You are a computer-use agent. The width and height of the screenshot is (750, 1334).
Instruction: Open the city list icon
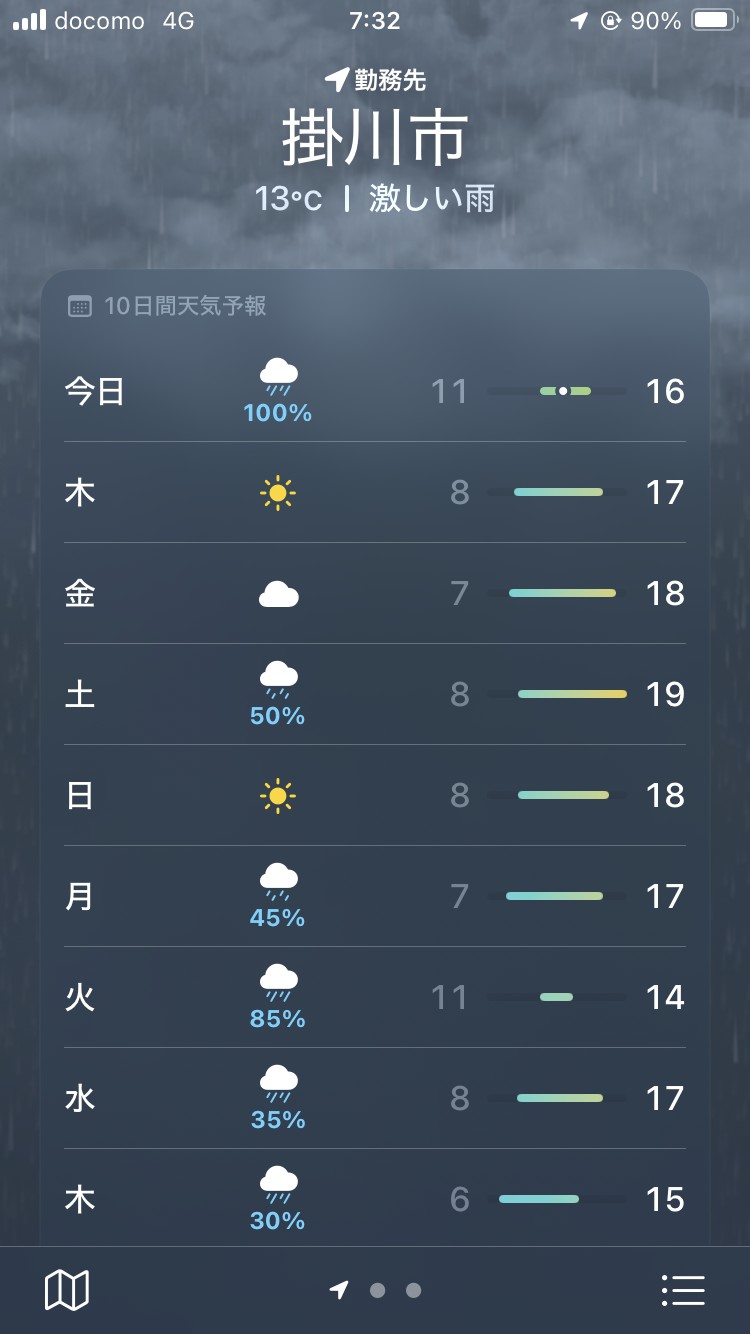pyautogui.click(x=684, y=1290)
